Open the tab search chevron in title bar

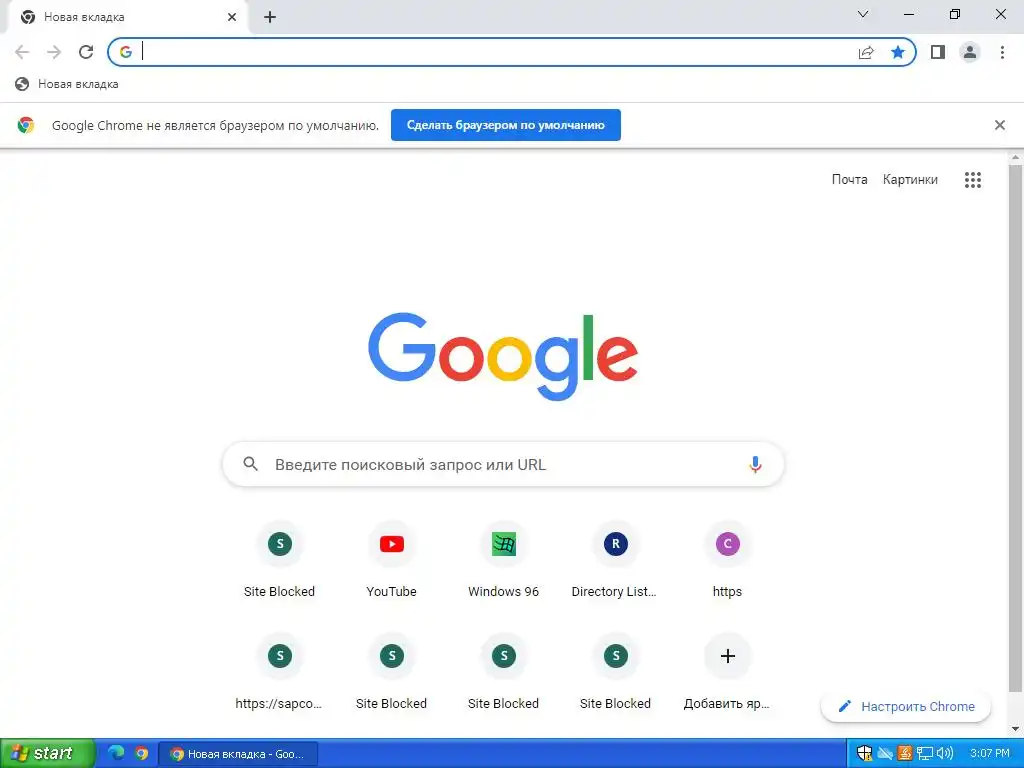tap(863, 14)
